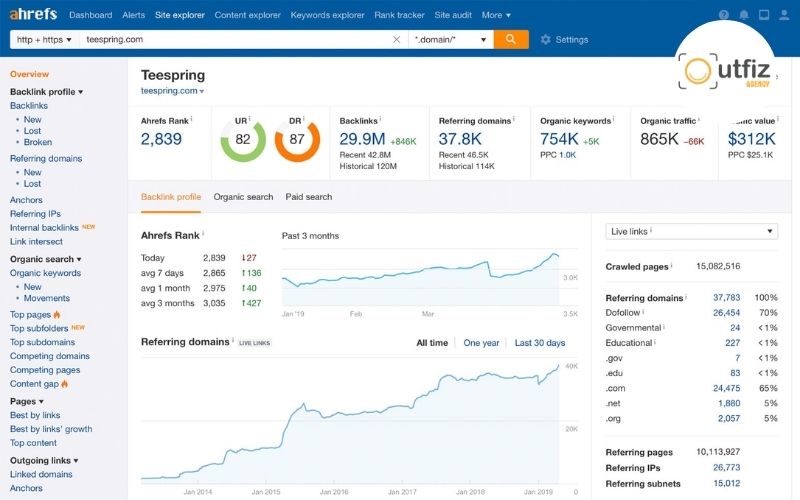Open Referring IPs in sidebar
Image resolution: width=800 pixels, height=500 pixels.
pos(35,214)
